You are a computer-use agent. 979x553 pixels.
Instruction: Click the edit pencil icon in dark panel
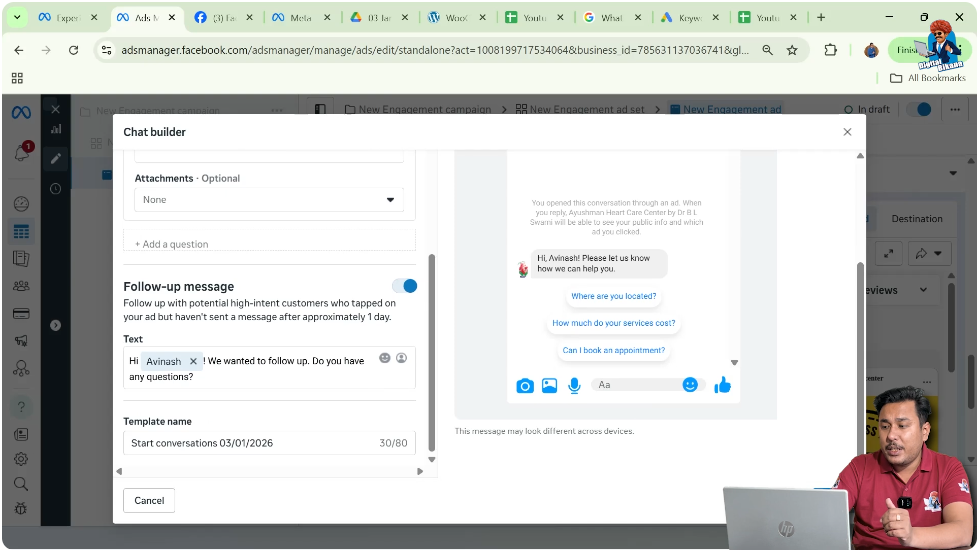[56, 159]
